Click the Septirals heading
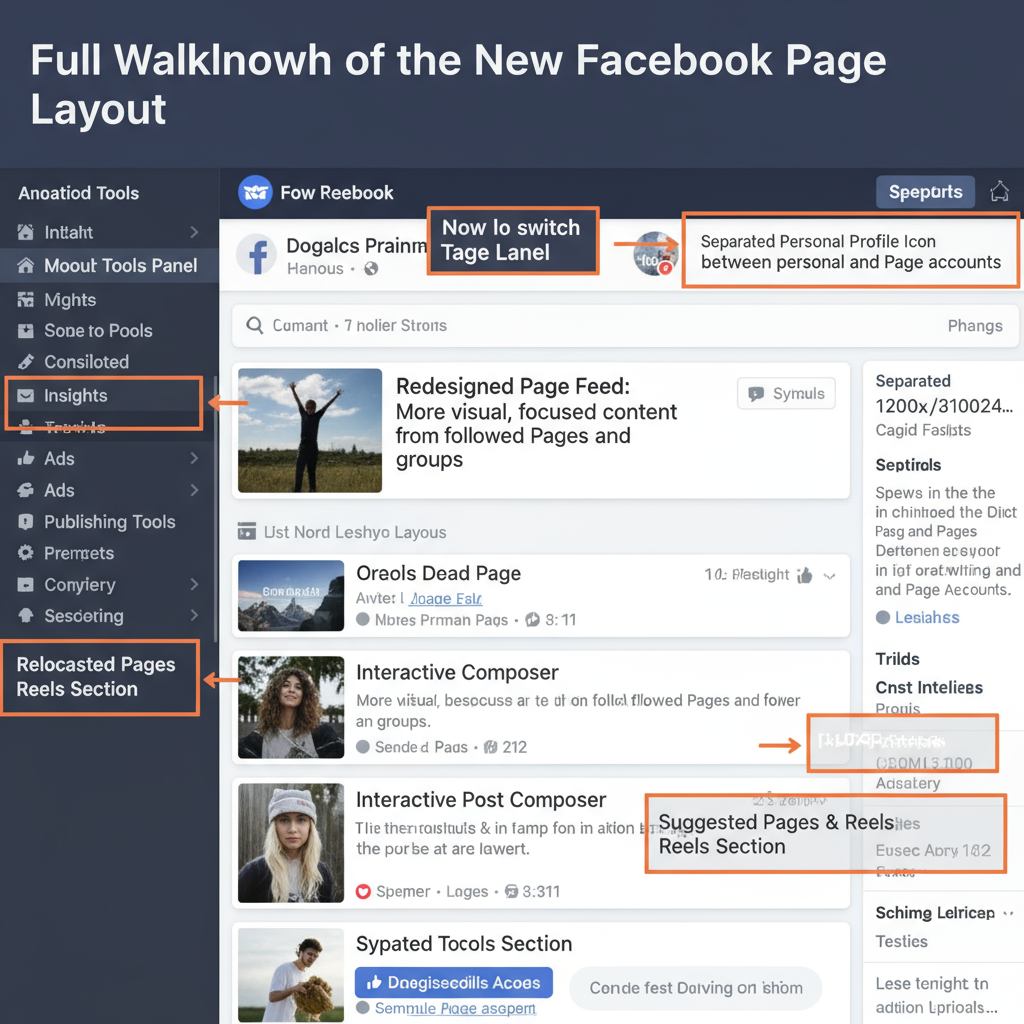 (908, 465)
